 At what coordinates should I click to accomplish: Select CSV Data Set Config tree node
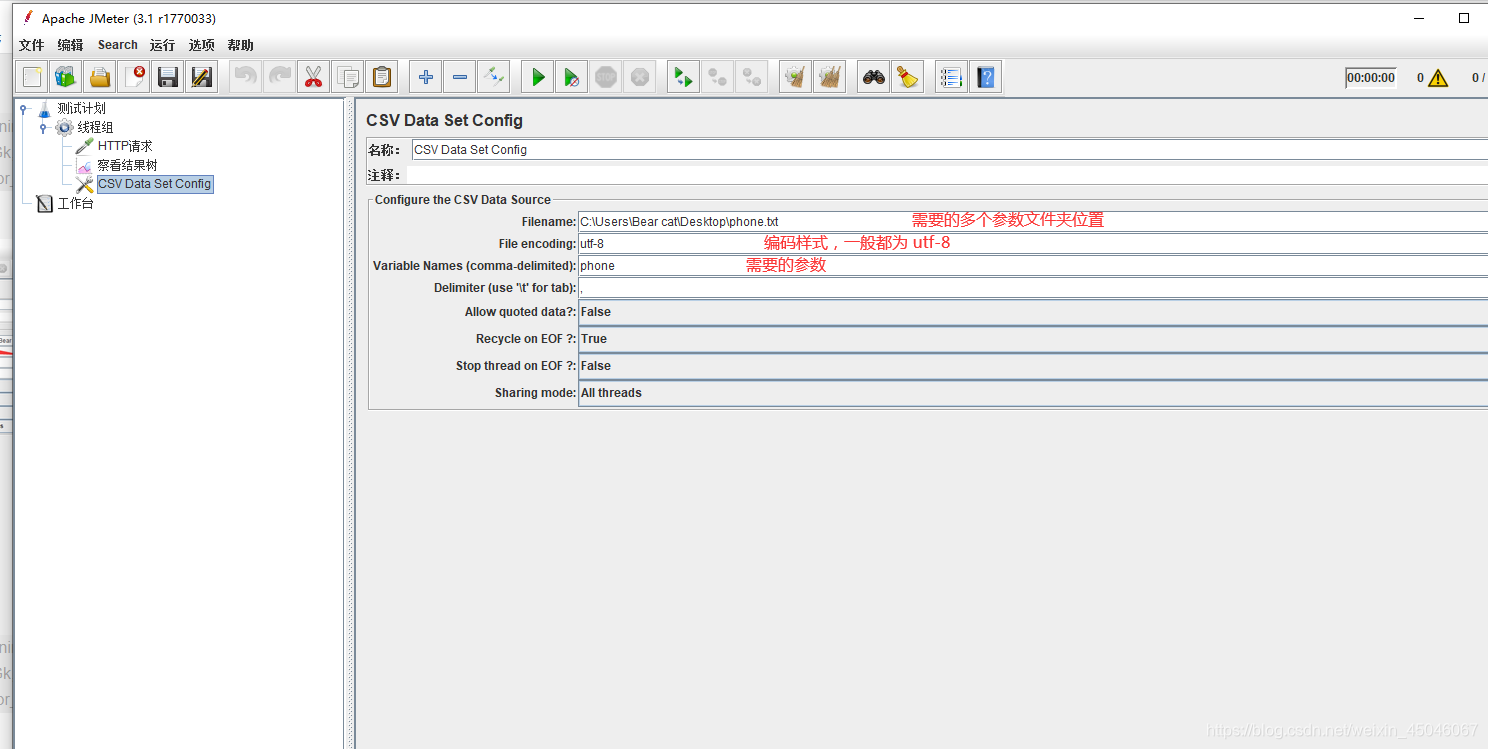(154, 184)
